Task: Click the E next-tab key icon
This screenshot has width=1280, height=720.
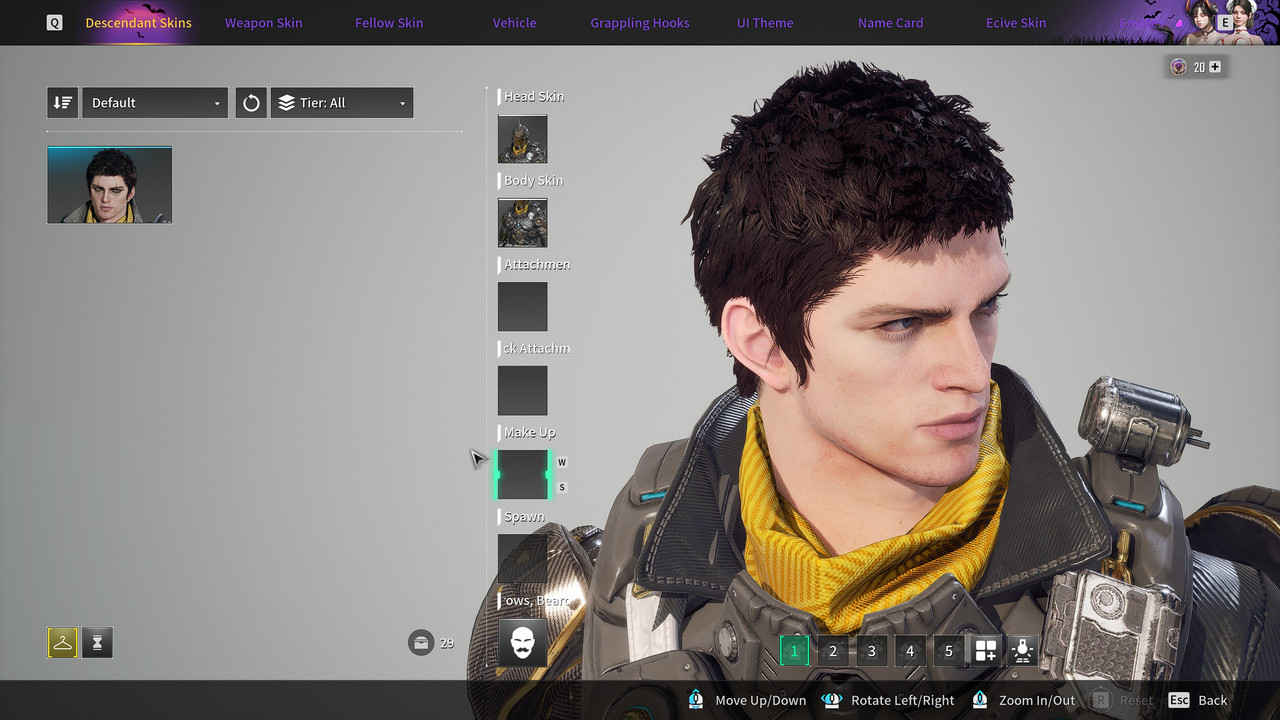Action: coord(1225,22)
